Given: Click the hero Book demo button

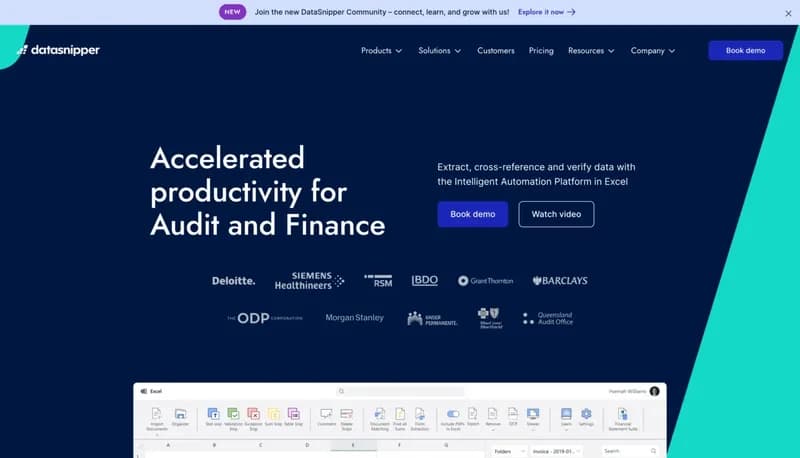Looking at the screenshot, I should click(472, 214).
